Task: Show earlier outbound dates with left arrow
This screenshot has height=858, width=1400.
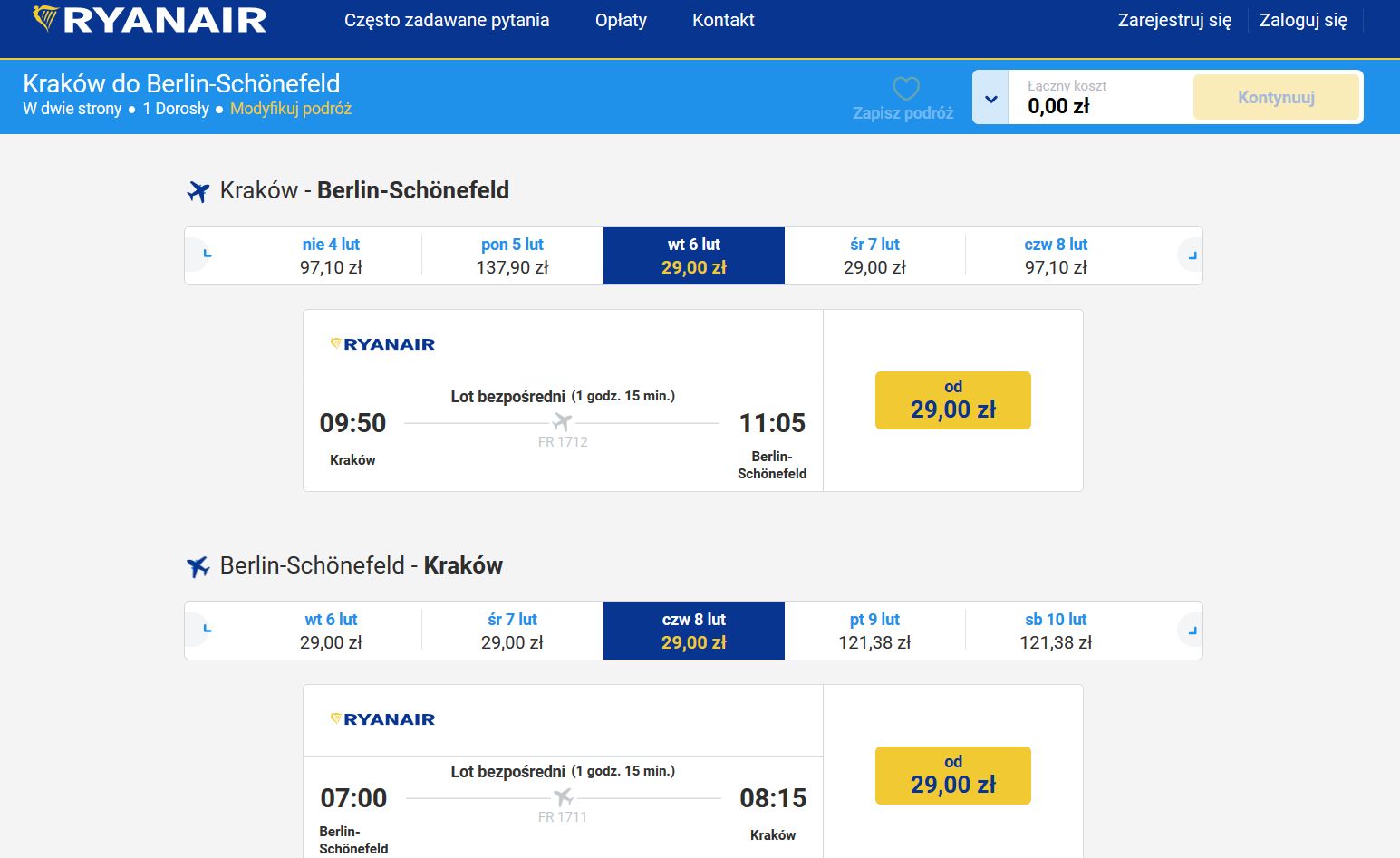Action: click(x=203, y=255)
